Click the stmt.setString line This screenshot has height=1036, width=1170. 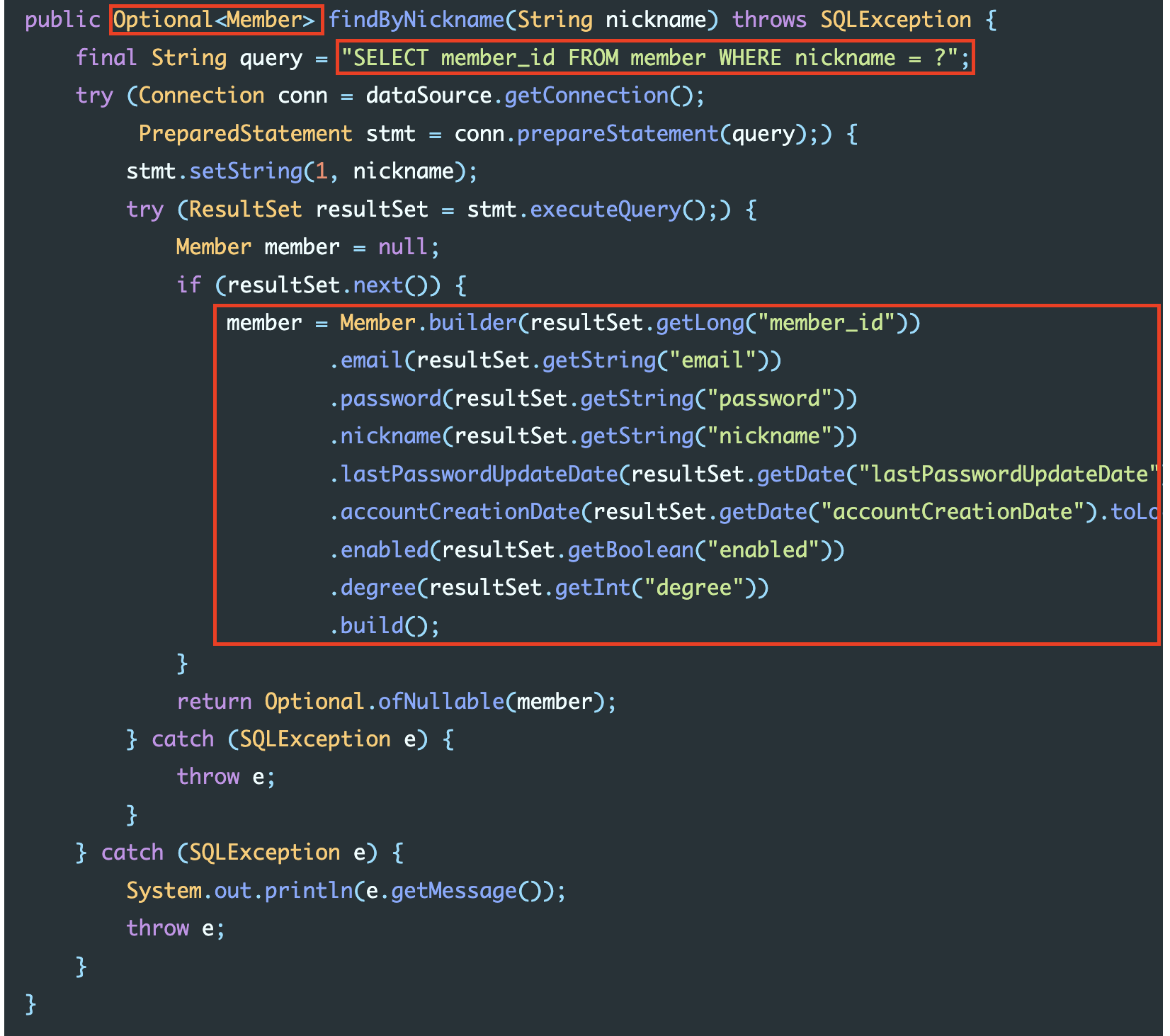click(302, 171)
